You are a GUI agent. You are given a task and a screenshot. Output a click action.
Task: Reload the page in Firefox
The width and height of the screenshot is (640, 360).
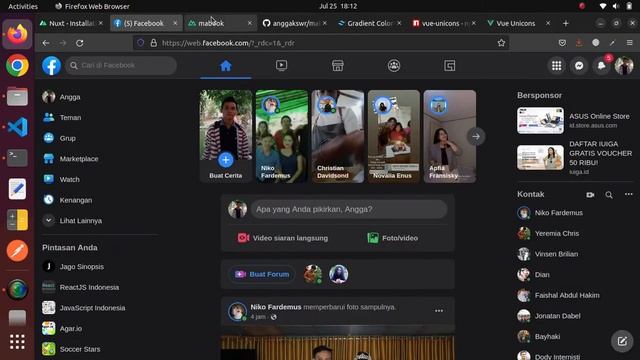[80, 43]
